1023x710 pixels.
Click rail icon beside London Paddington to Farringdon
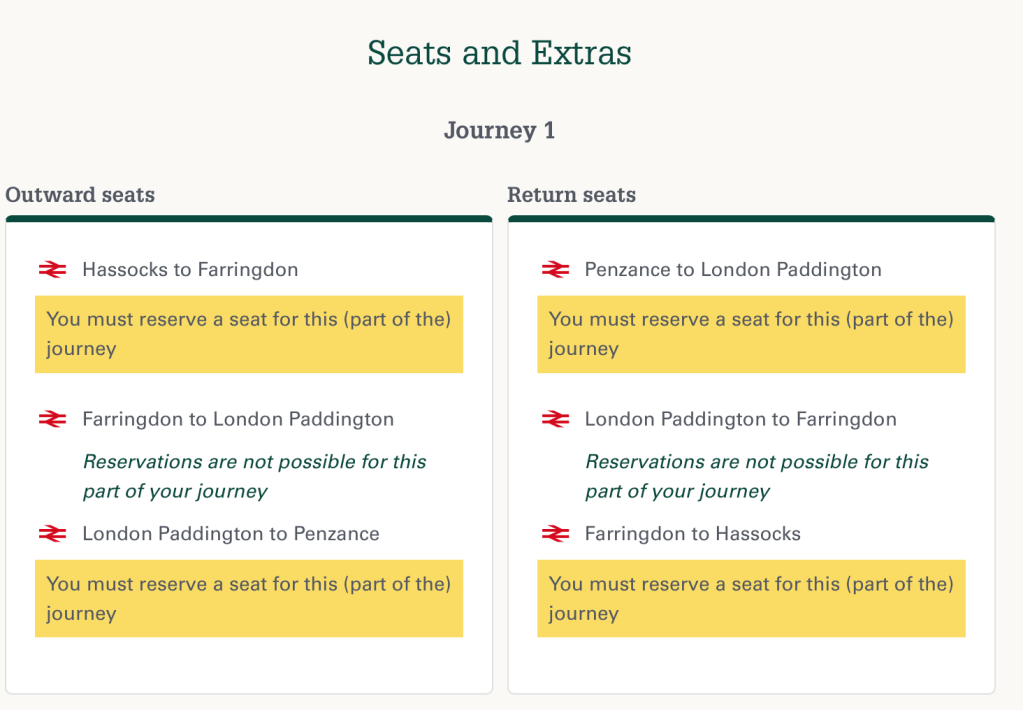point(555,420)
